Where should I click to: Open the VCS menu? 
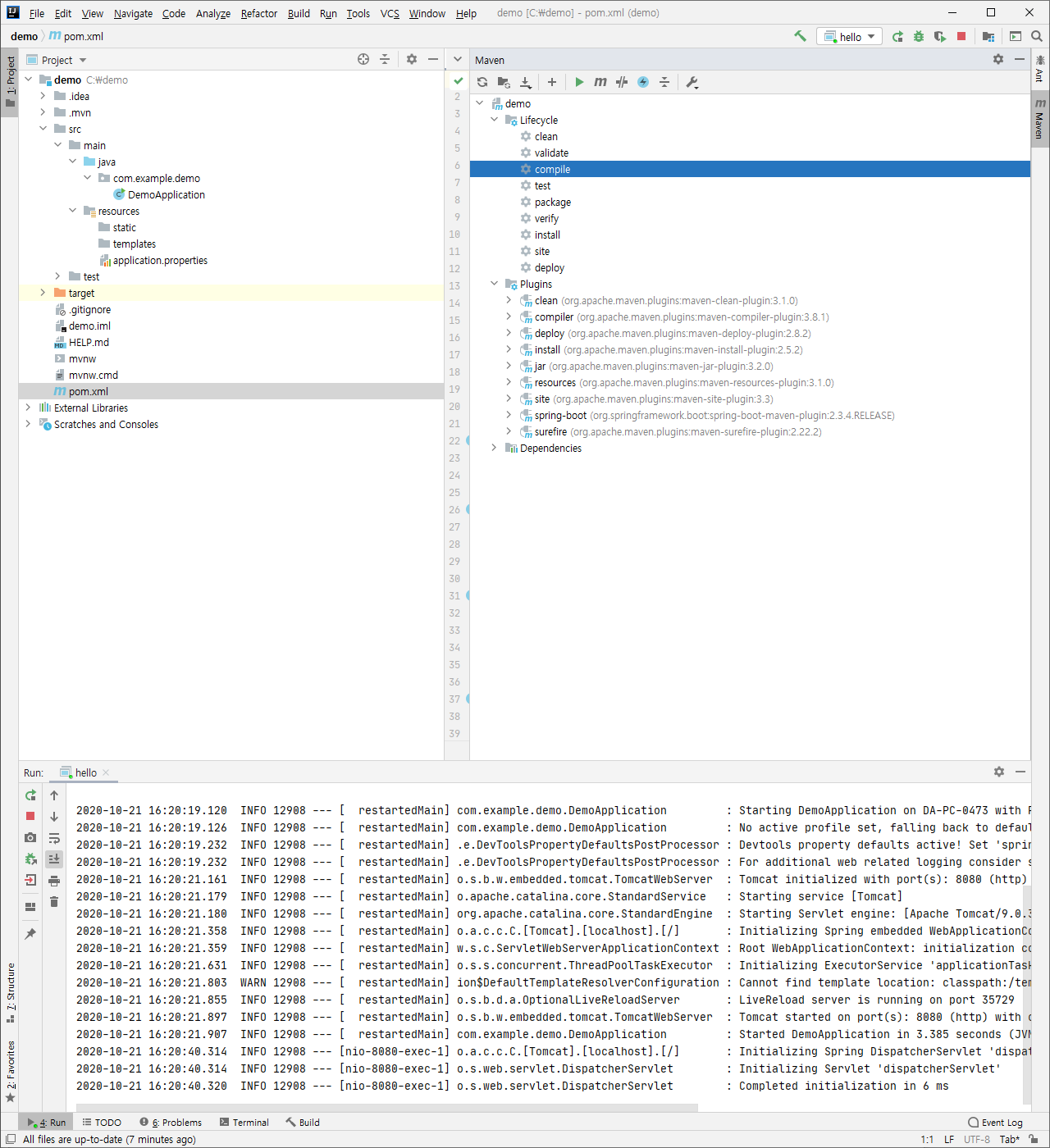[x=390, y=13]
